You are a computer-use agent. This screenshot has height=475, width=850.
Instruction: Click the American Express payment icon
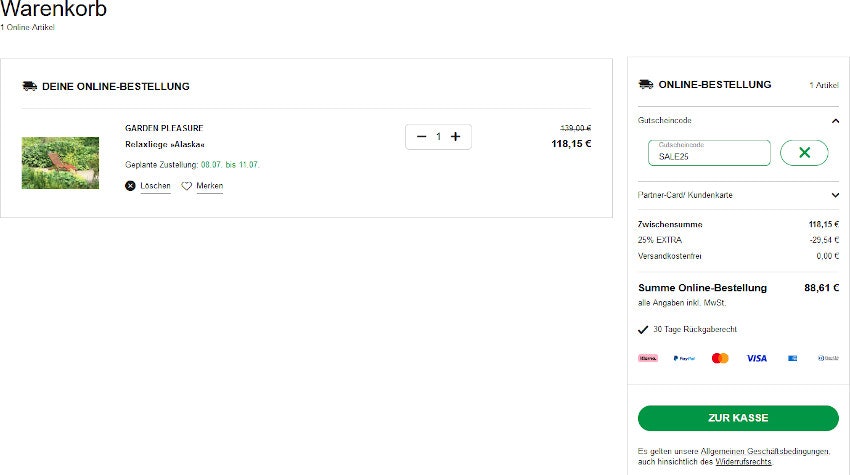[x=792, y=358]
